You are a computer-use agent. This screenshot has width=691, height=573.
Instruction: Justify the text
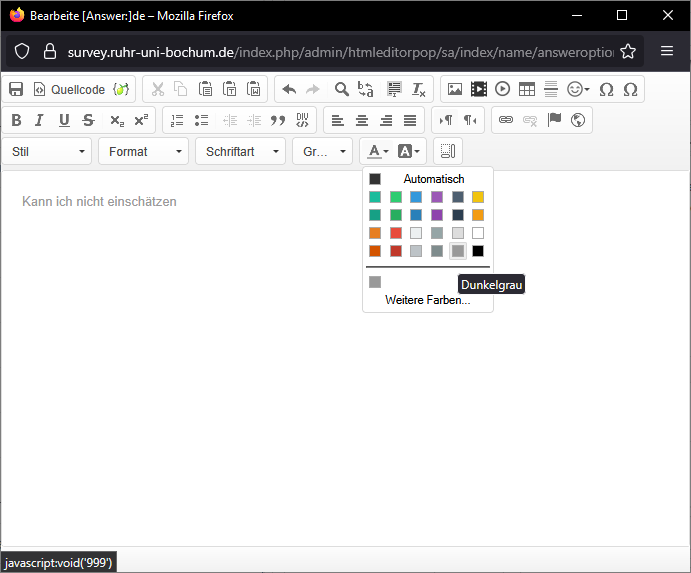click(410, 120)
